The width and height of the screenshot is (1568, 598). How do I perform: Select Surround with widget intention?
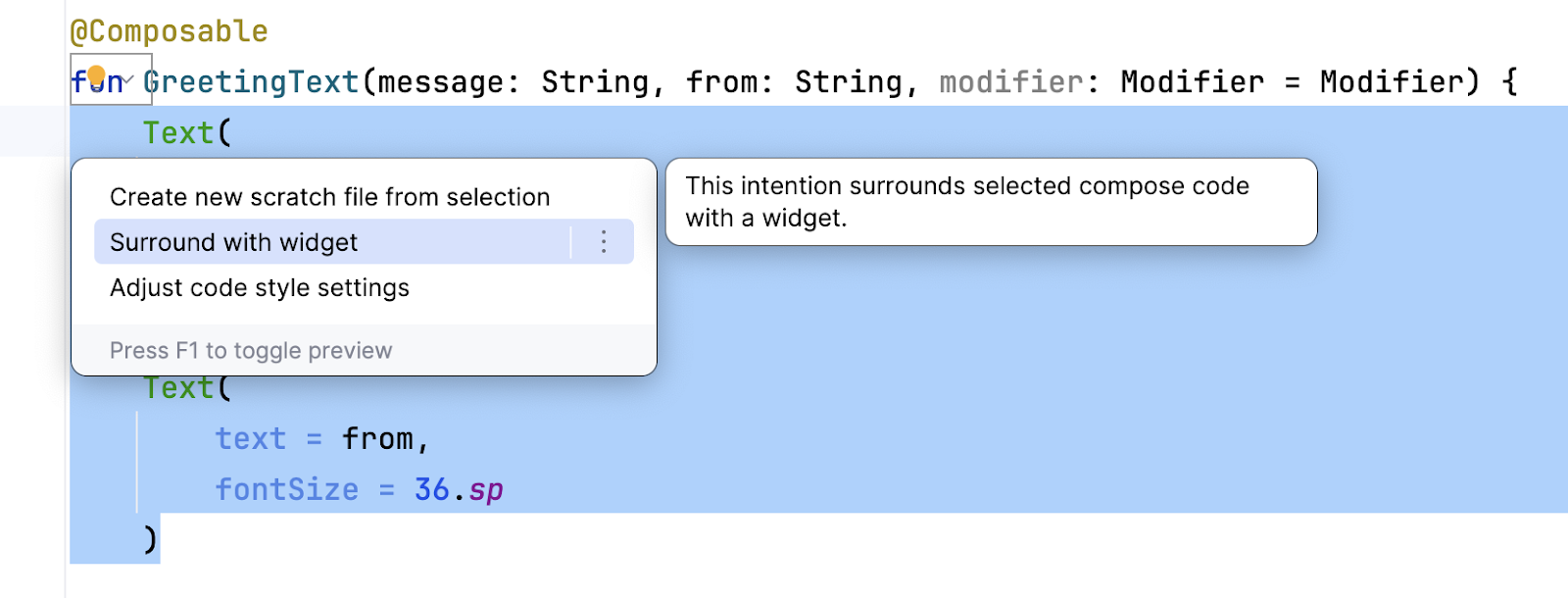click(233, 242)
